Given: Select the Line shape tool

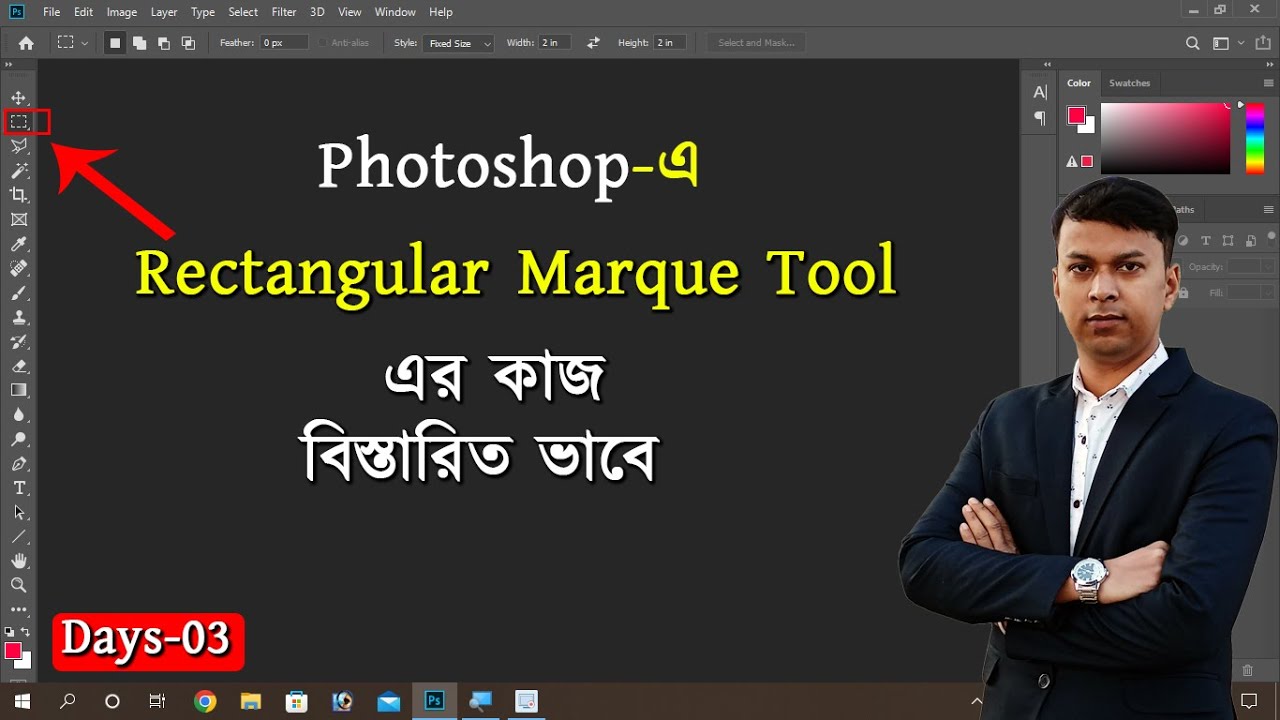Looking at the screenshot, I should 19,537.
